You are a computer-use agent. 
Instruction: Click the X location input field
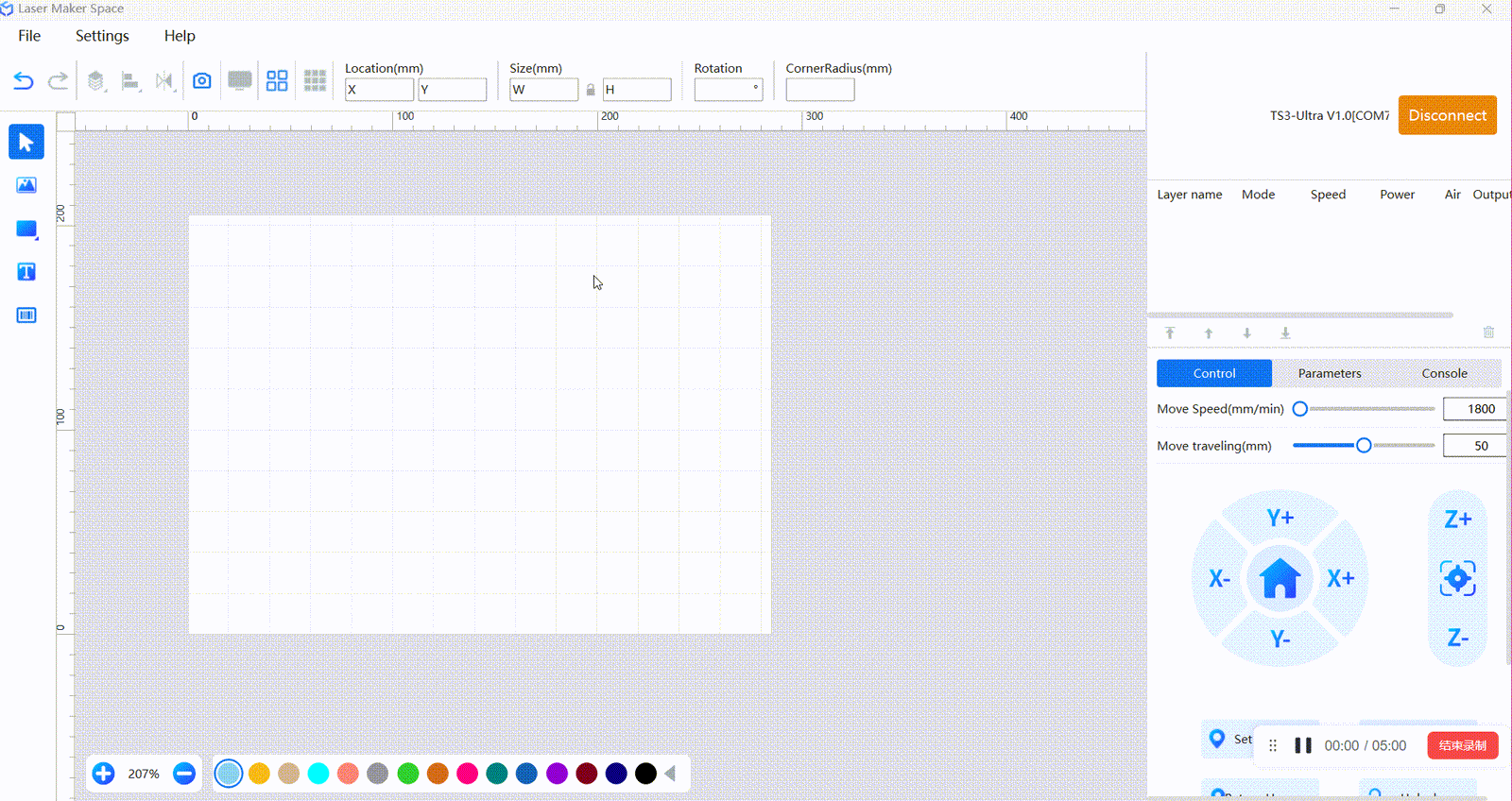coord(379,90)
